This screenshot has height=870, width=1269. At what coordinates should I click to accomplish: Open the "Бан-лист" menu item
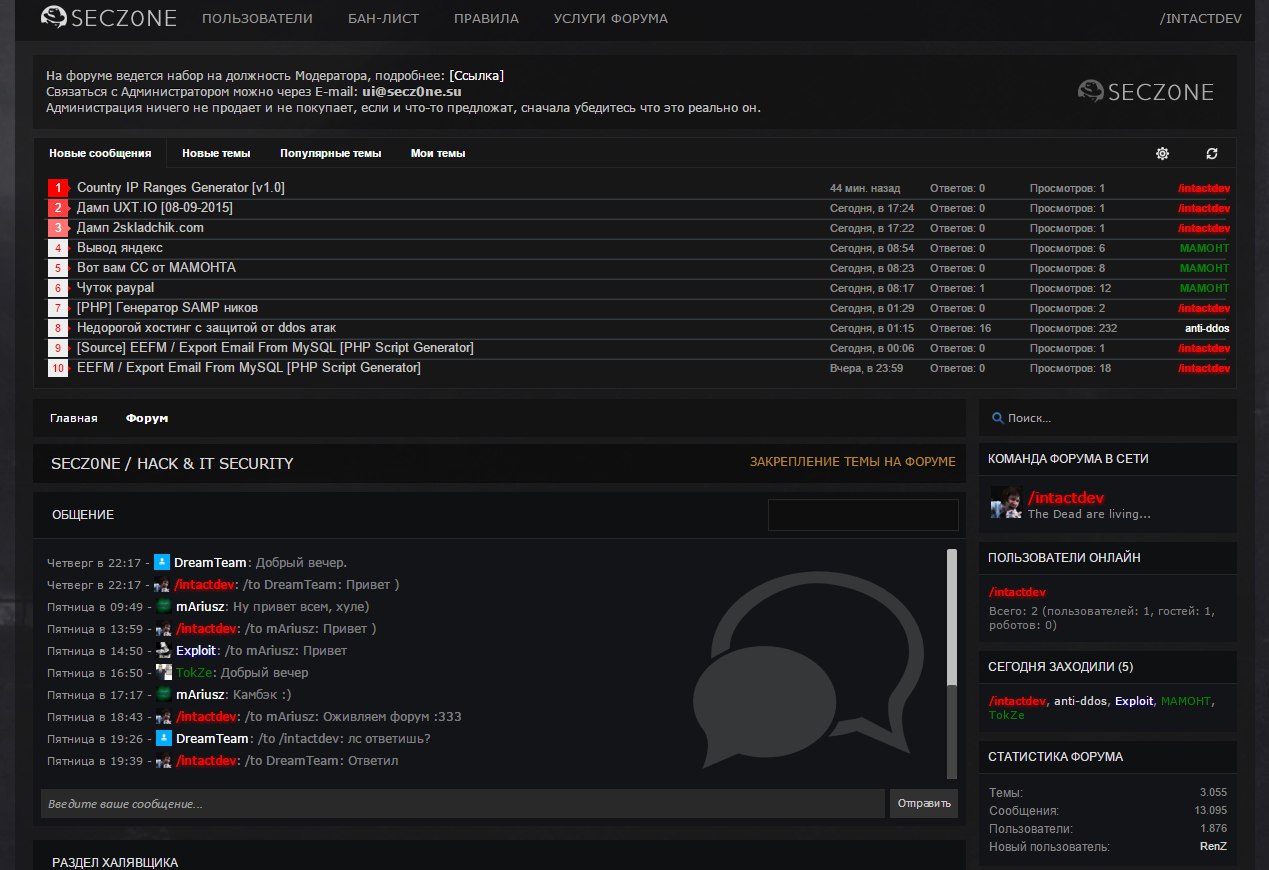click(x=383, y=18)
